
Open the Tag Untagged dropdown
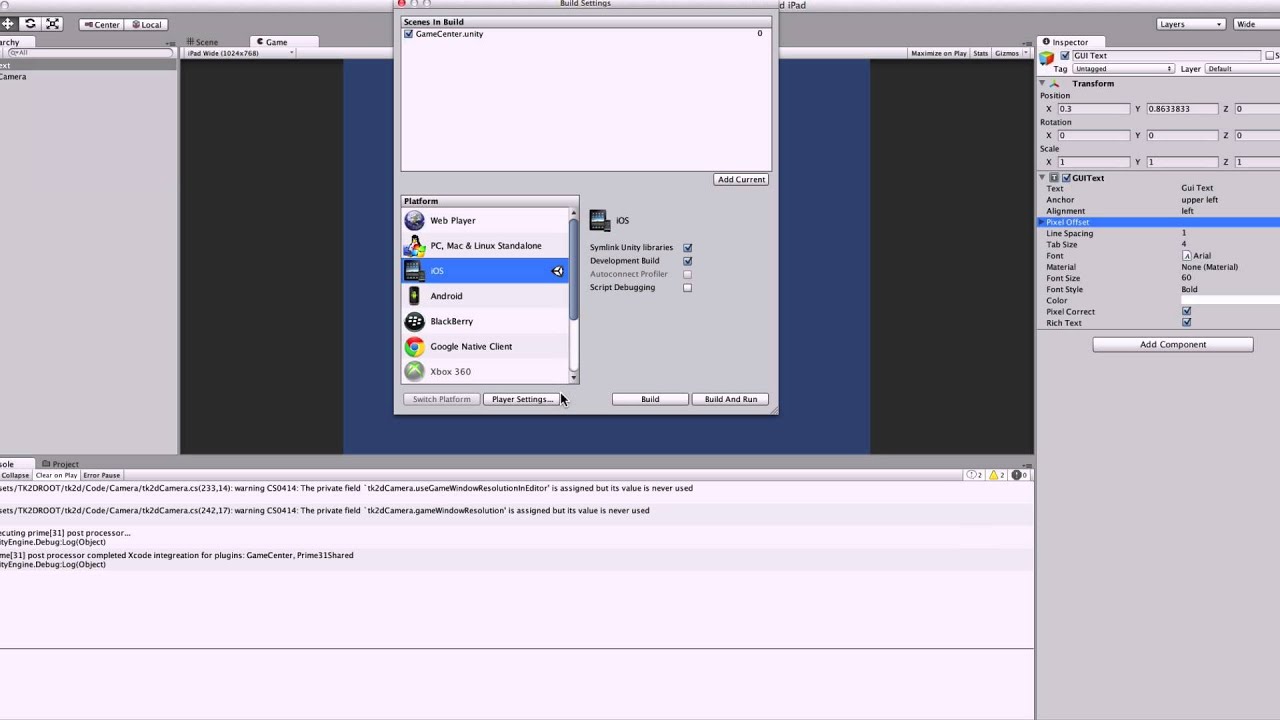coord(1123,69)
